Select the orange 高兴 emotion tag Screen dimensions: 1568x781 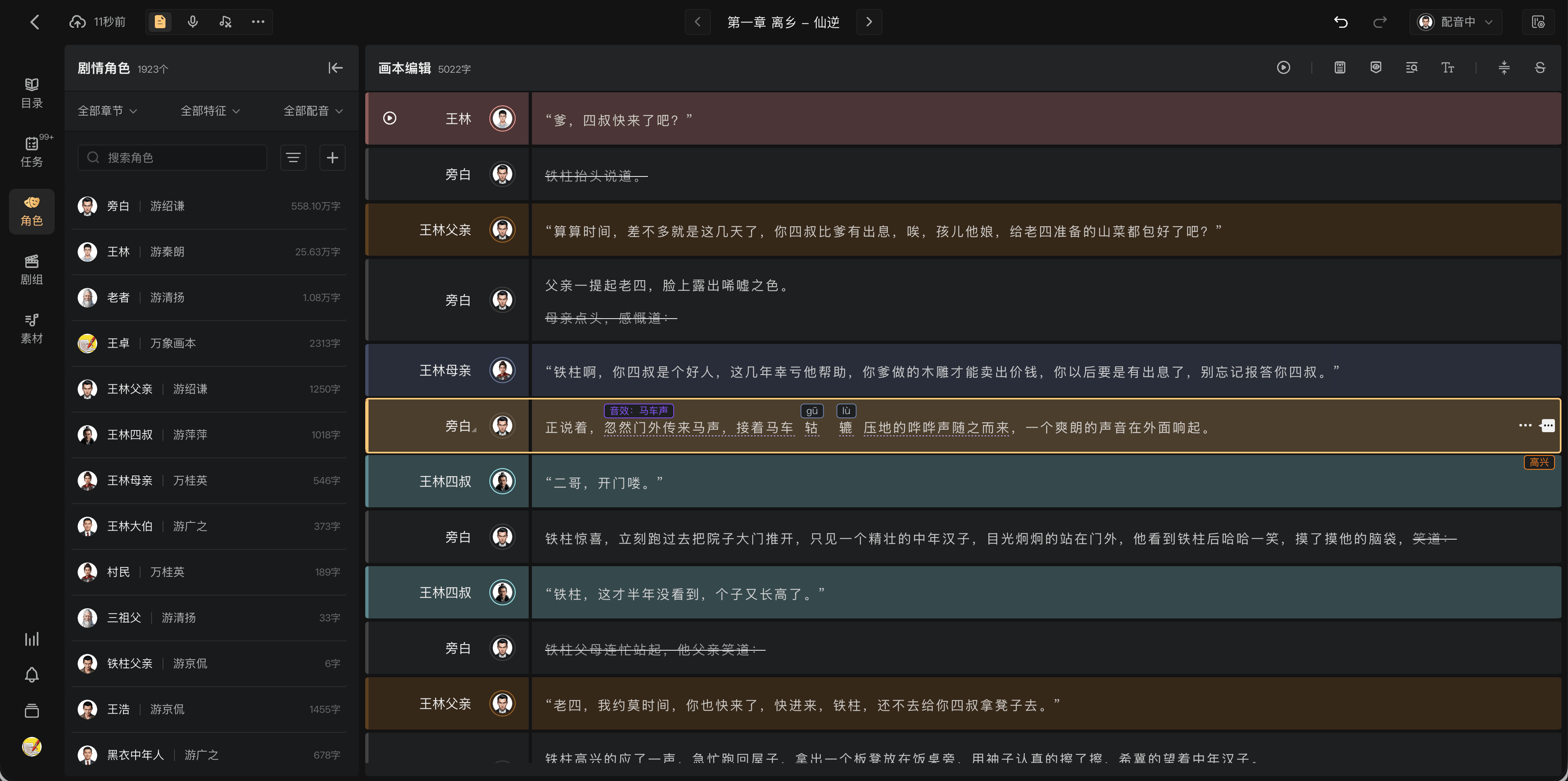coord(1539,463)
